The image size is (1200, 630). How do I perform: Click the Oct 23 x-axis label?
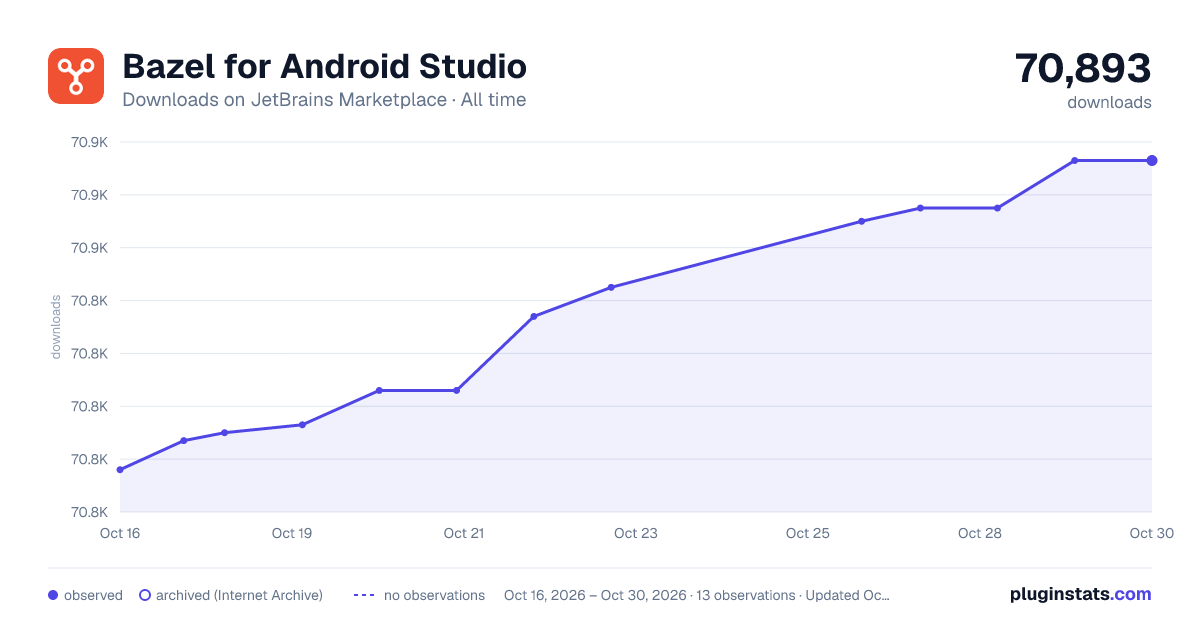(636, 533)
